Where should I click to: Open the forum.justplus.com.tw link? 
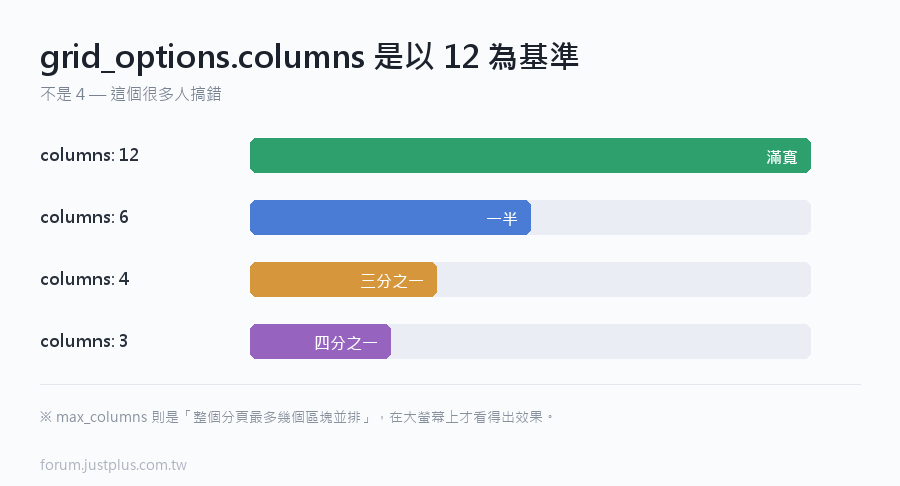tap(114, 465)
